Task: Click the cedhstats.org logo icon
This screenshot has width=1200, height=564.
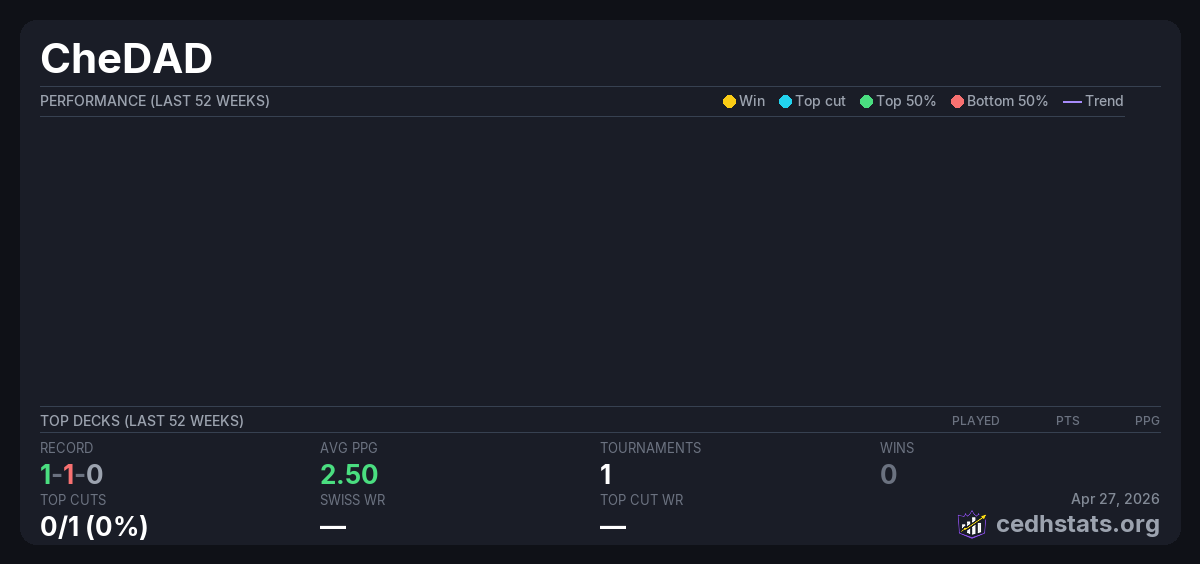Action: point(972,524)
